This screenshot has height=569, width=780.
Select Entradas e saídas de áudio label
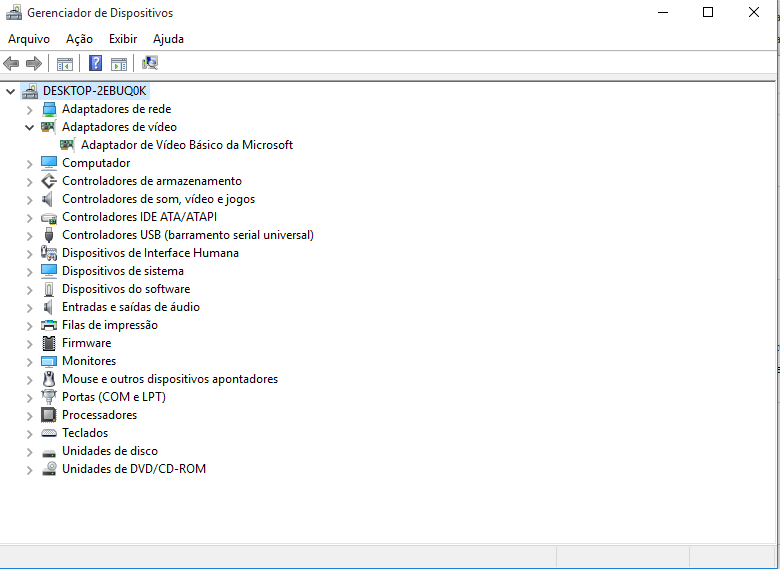pyautogui.click(x=131, y=307)
